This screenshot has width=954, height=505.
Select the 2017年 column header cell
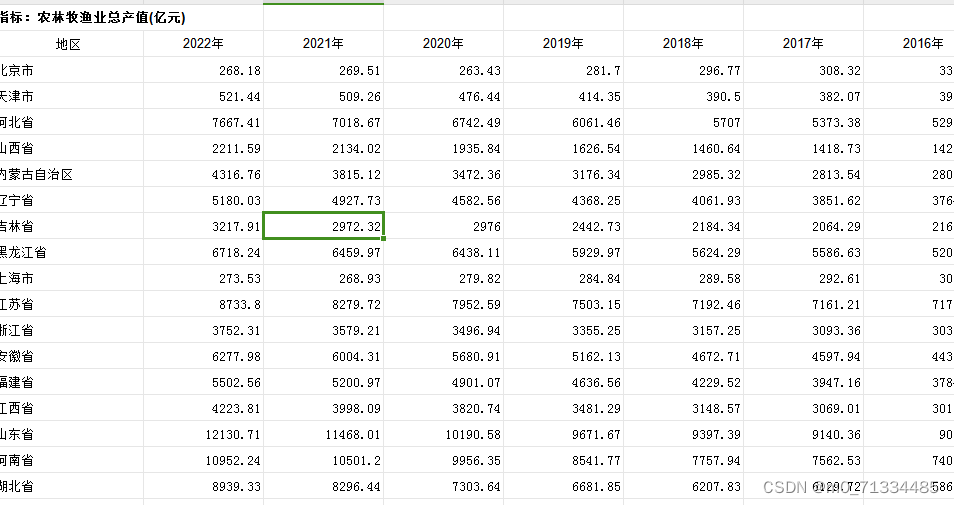[x=803, y=44]
